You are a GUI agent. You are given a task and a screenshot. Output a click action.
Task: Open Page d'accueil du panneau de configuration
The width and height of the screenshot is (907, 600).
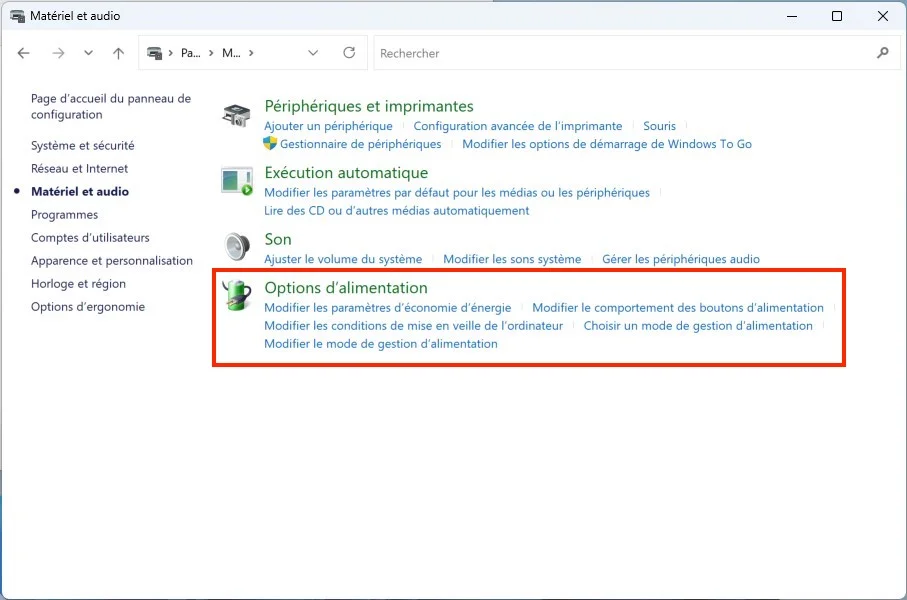(x=111, y=106)
